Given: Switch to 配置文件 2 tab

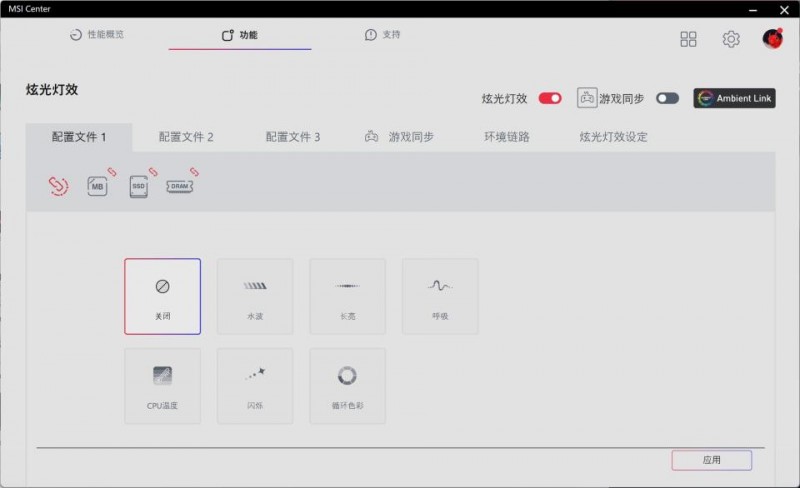Looking at the screenshot, I should pyautogui.click(x=186, y=137).
